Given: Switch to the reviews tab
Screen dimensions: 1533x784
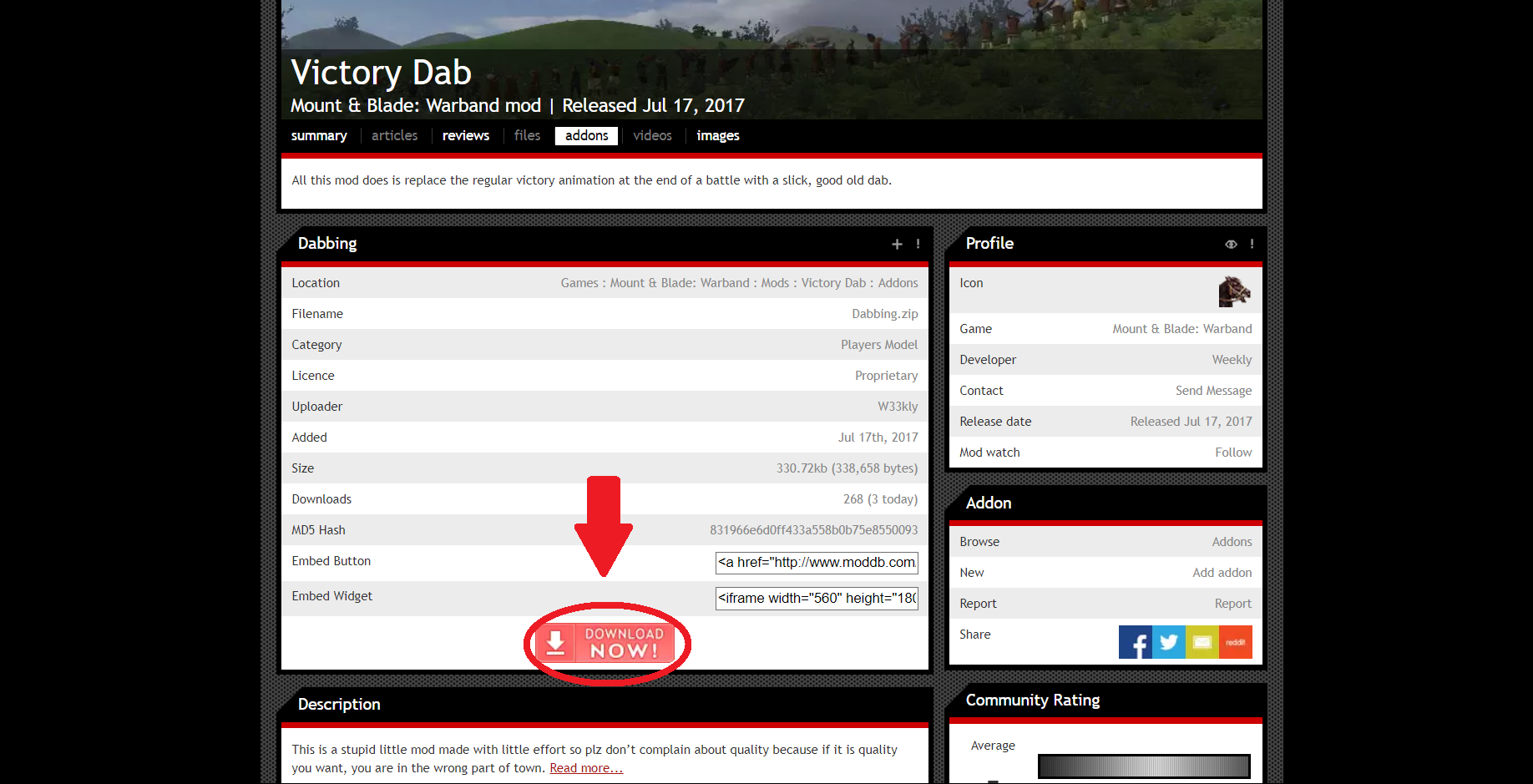Looking at the screenshot, I should coord(466,135).
